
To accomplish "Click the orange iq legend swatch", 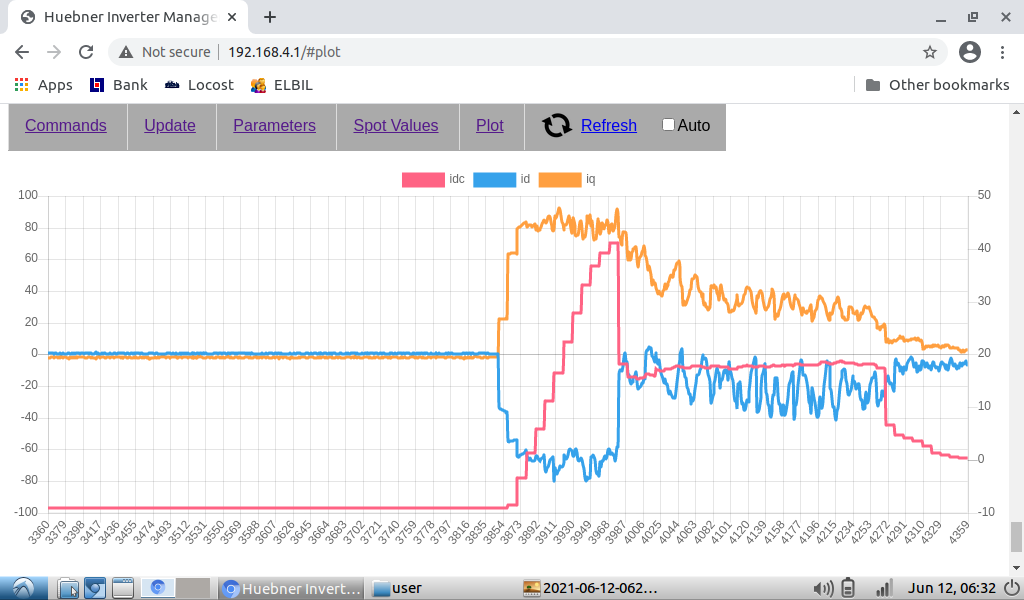I will pyautogui.click(x=560, y=180).
